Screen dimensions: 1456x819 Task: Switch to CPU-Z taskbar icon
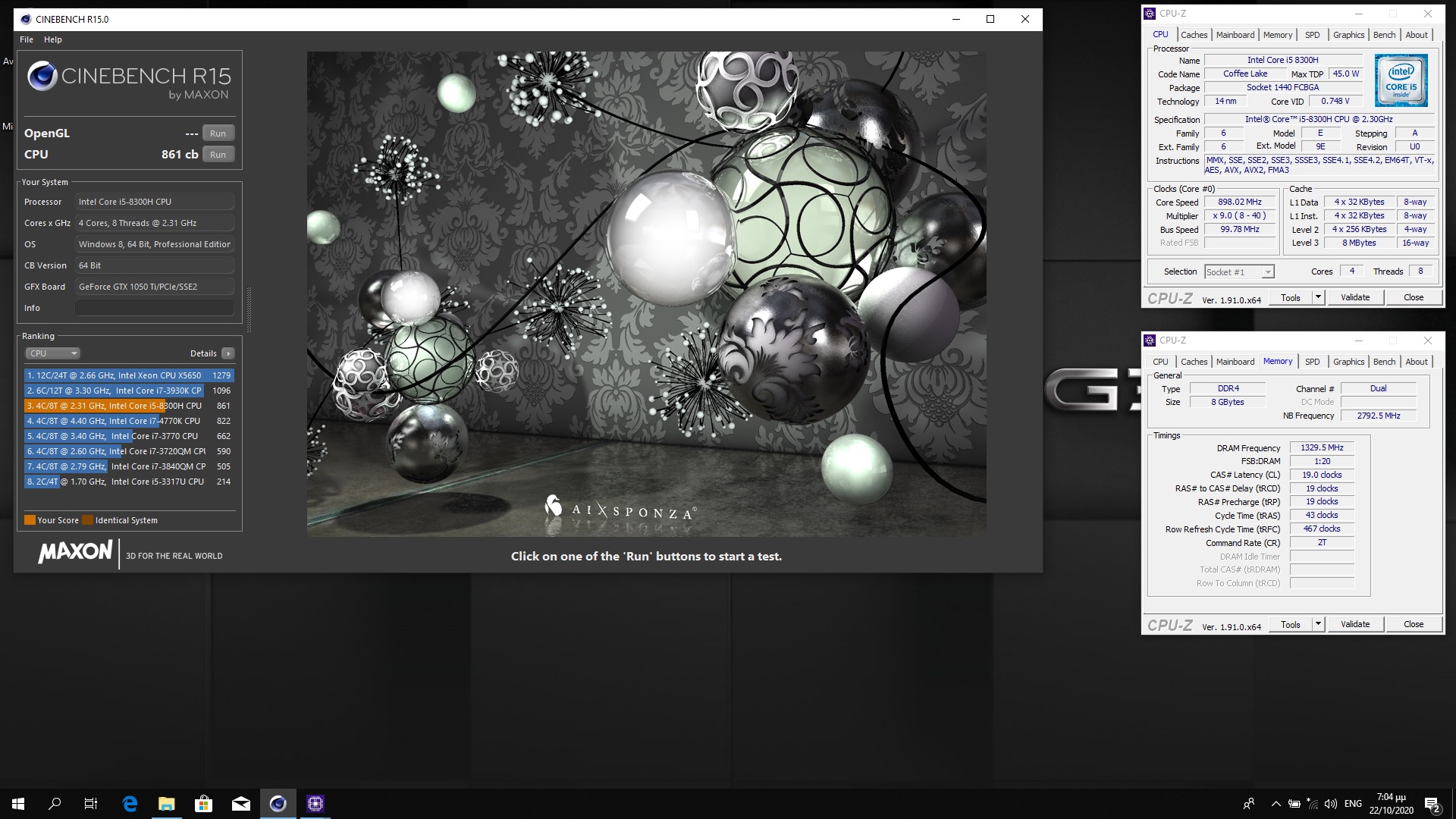(315, 804)
